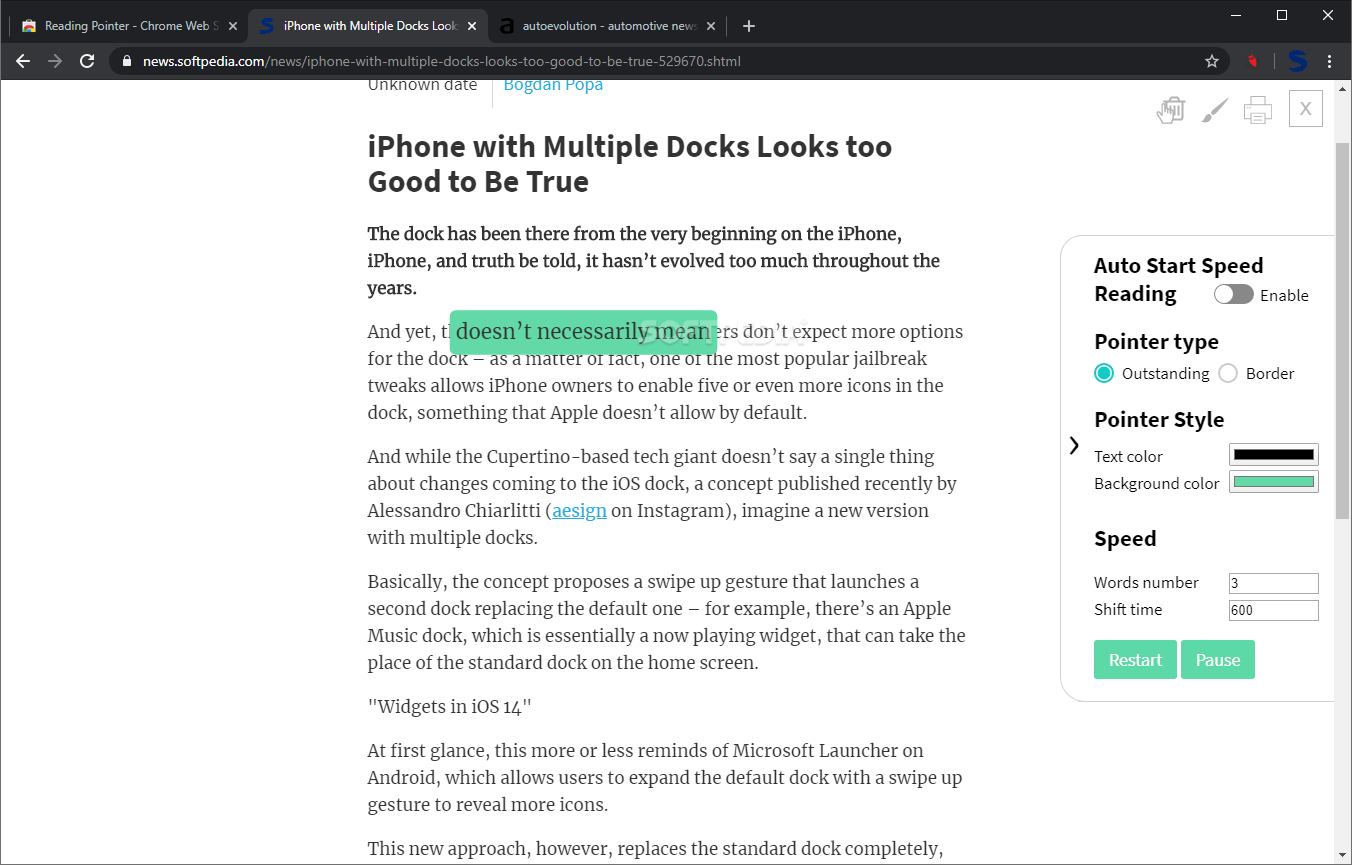This screenshot has height=865, width=1352.
Task: Click the "Words number" label
Action: tap(1146, 583)
